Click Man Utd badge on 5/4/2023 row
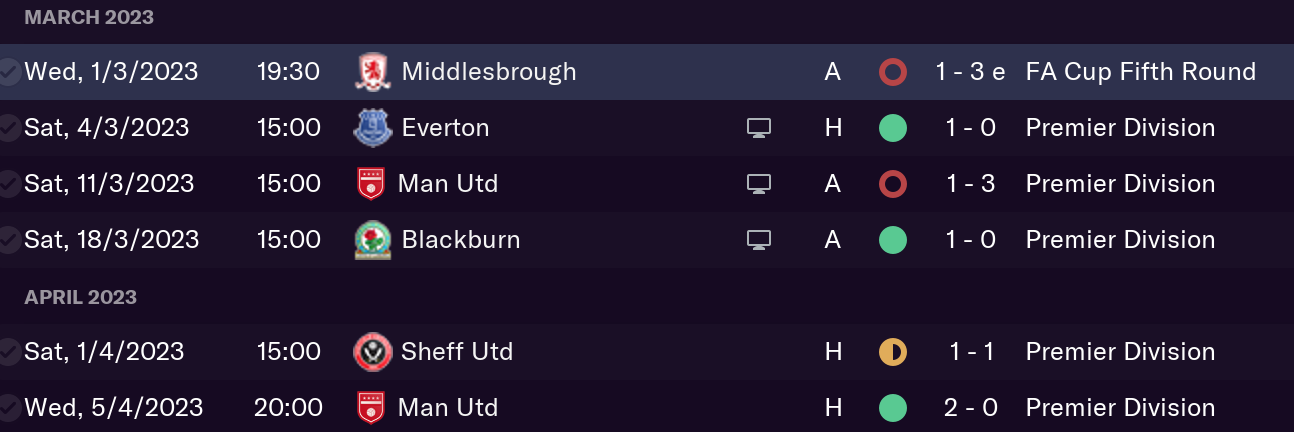This screenshot has height=432, width=1294. coord(371,408)
